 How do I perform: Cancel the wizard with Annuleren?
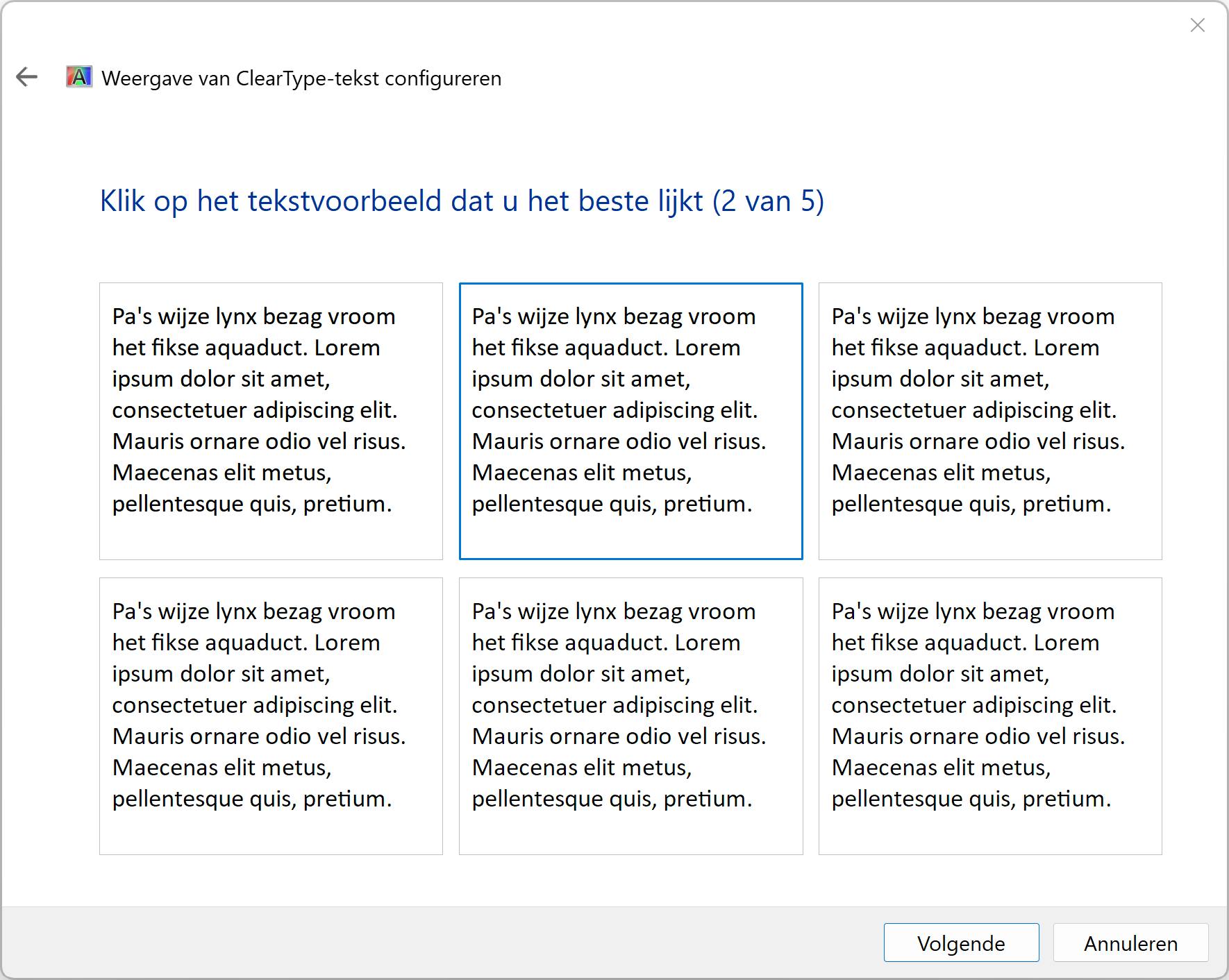1130,943
